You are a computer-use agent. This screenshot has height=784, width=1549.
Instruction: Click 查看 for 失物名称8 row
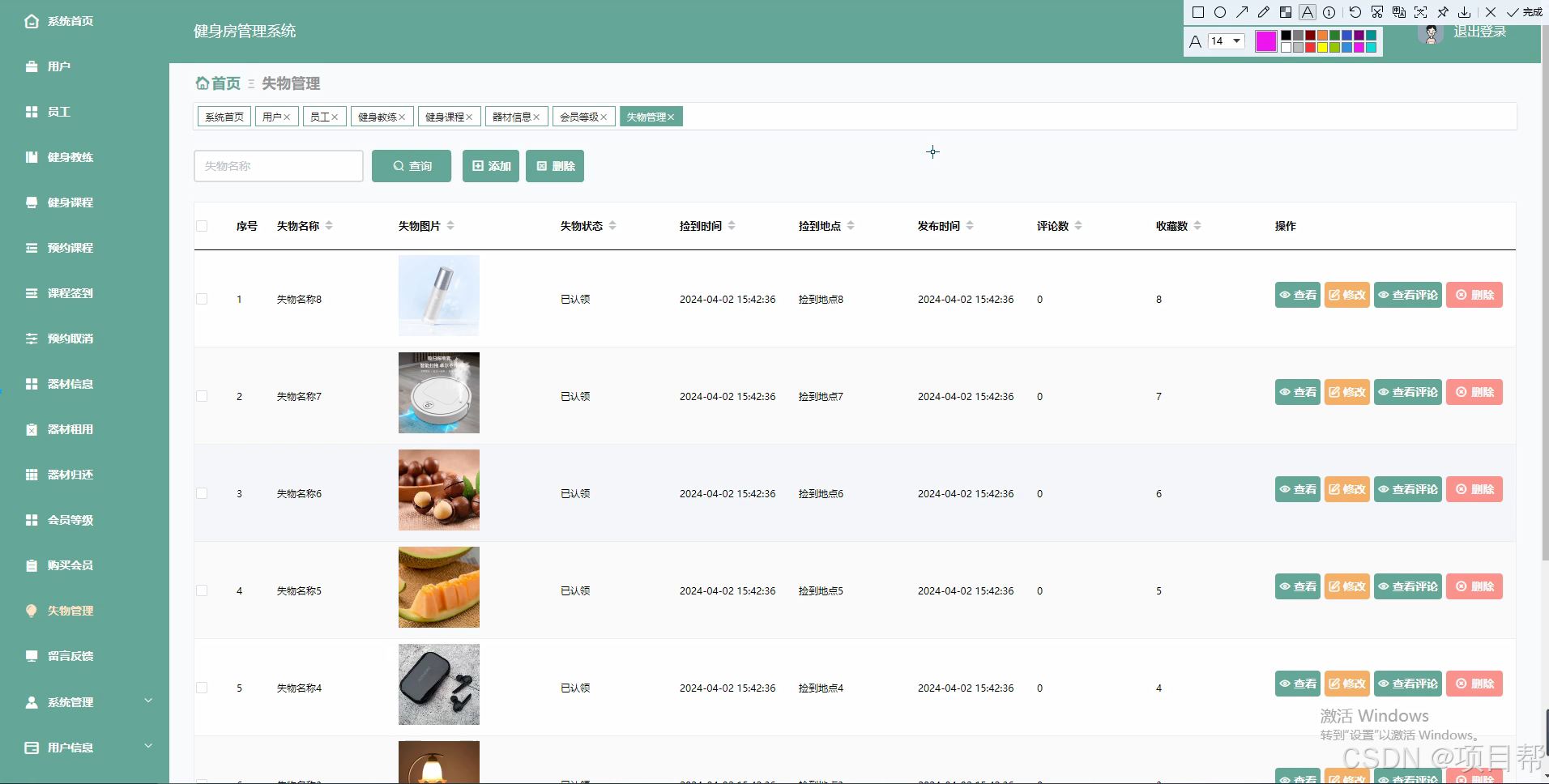(x=1298, y=295)
